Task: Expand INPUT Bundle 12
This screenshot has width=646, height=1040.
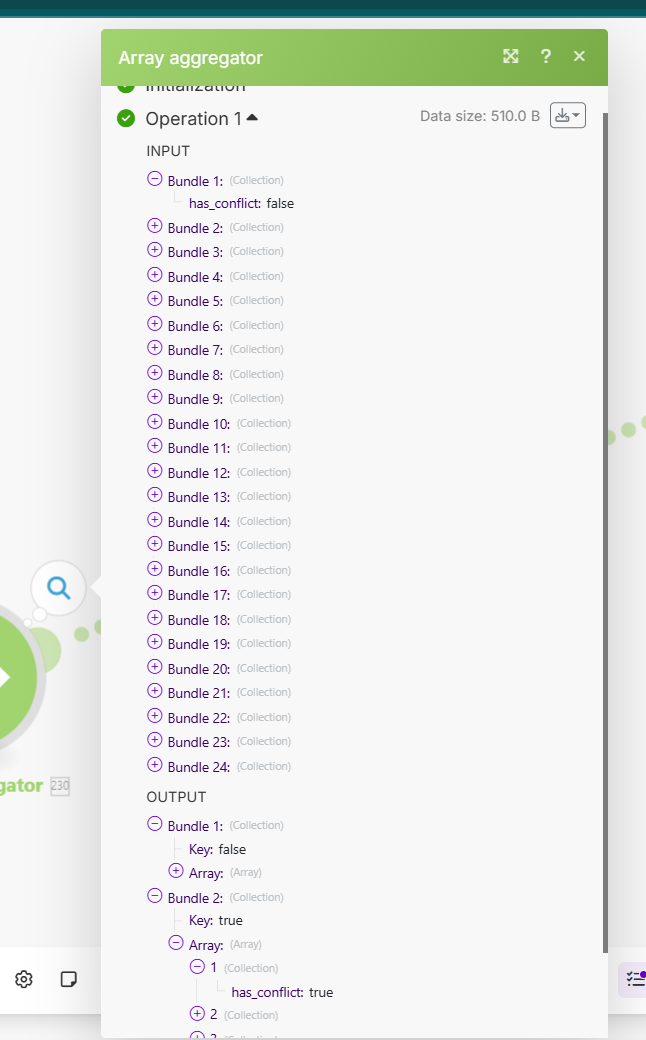Action: 155,471
